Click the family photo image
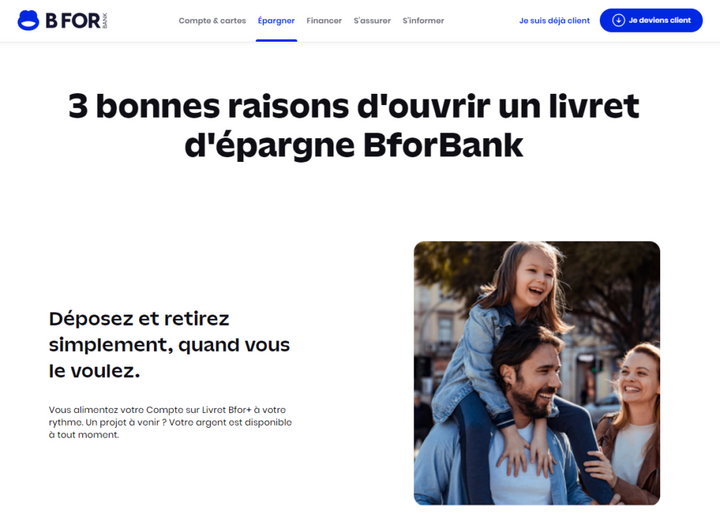Viewport: 720px width, 518px height. point(537,373)
